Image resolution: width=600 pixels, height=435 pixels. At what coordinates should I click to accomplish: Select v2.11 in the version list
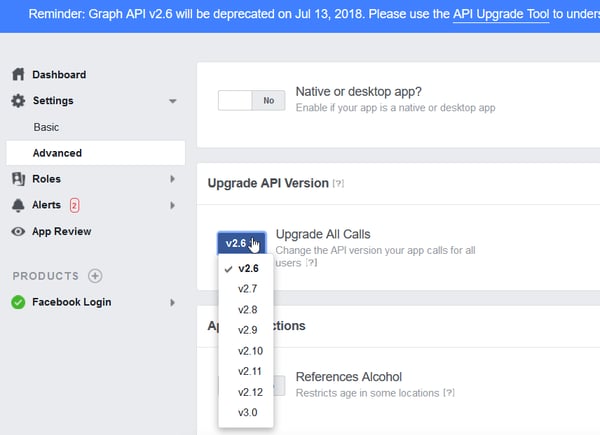coord(246,371)
